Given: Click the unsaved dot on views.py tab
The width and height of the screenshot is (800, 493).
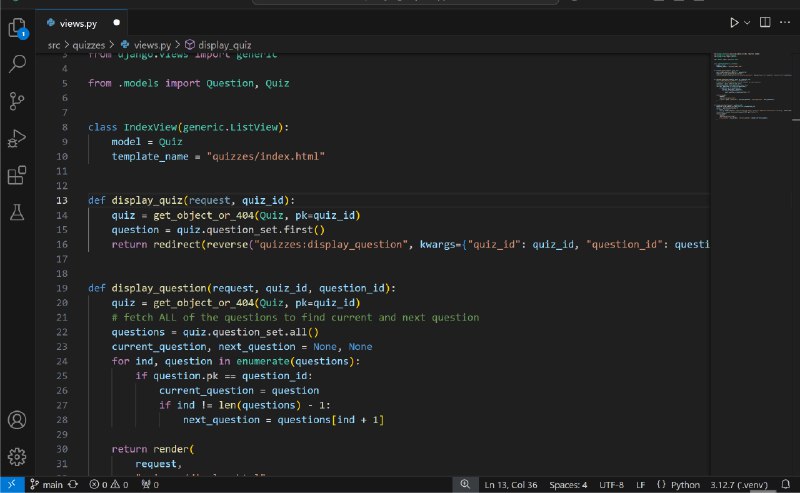Looking at the screenshot, I should 116,23.
